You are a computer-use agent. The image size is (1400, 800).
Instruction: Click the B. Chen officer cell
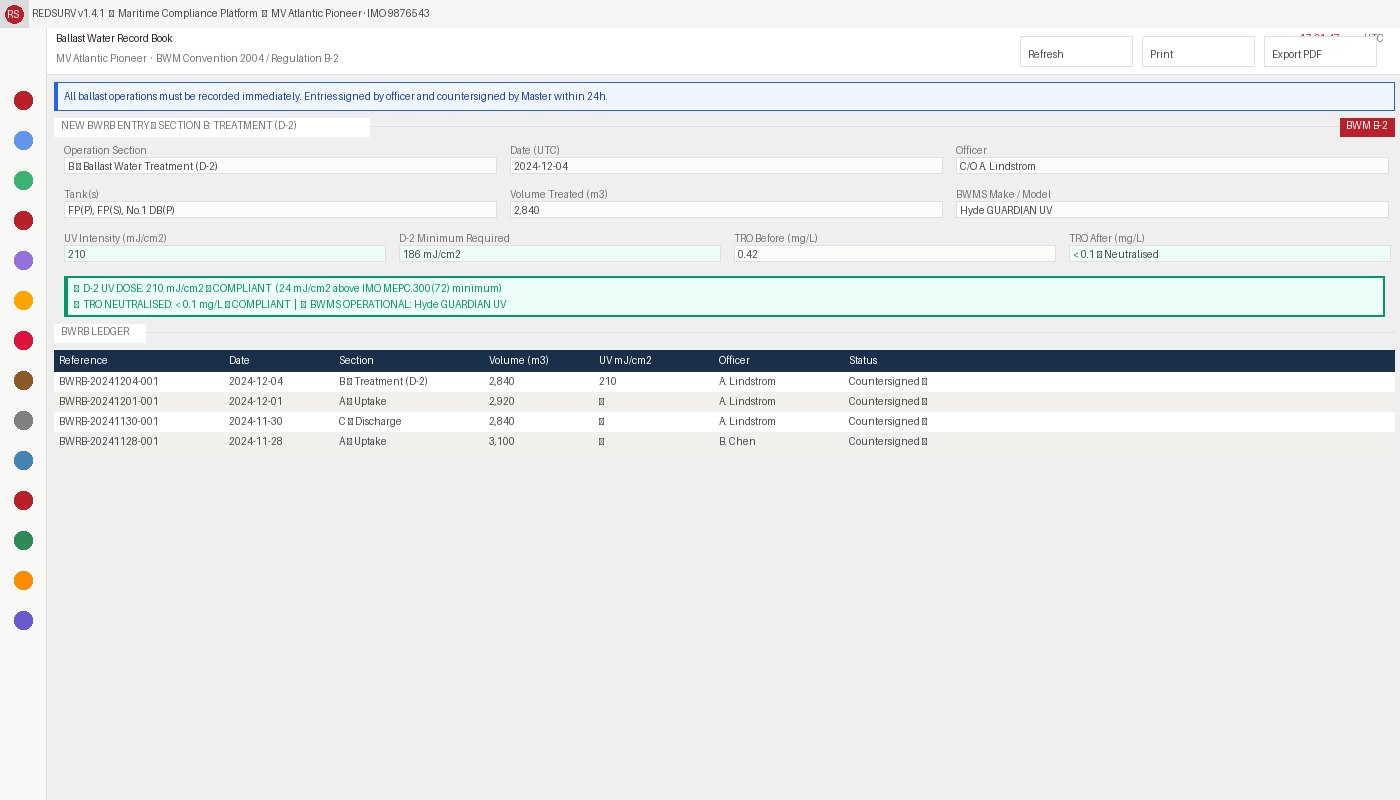coord(737,442)
